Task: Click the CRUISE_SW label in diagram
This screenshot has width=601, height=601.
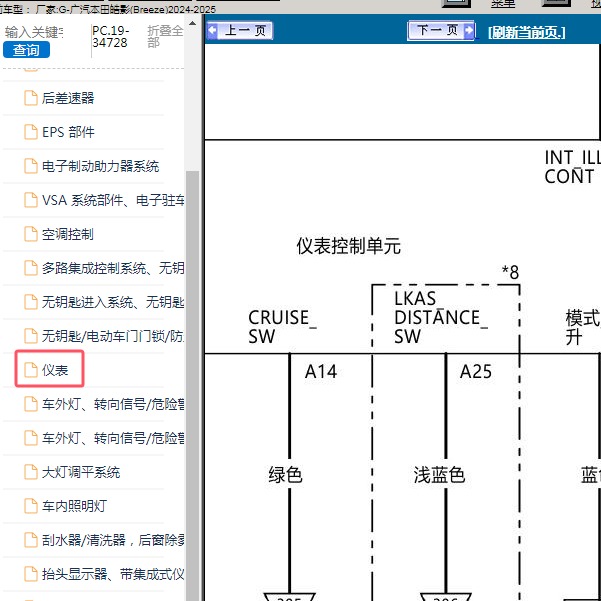Action: tap(282, 327)
